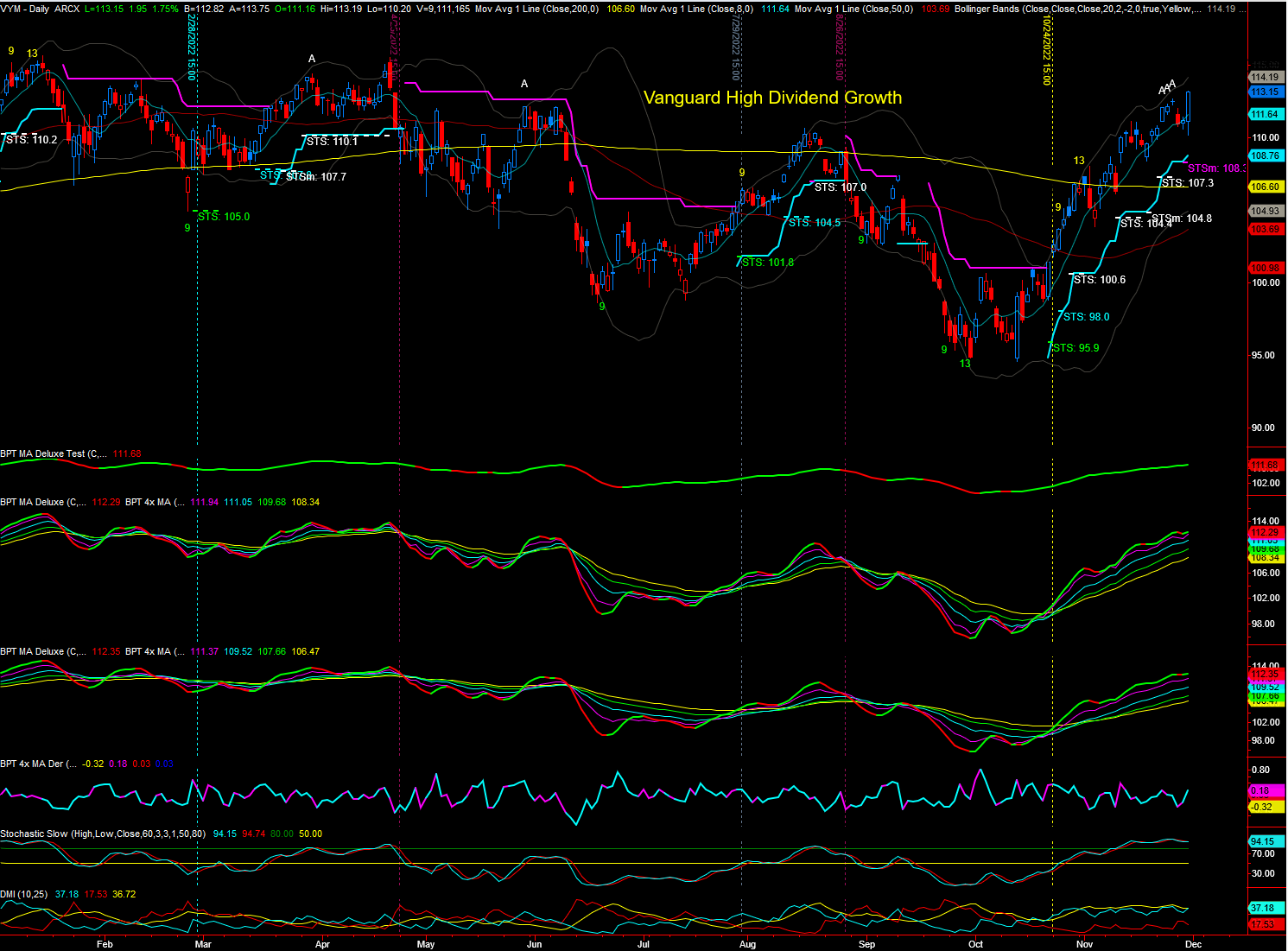Click the green STS: 101.8 label
This screenshot has height=951, width=1288.
point(768,263)
